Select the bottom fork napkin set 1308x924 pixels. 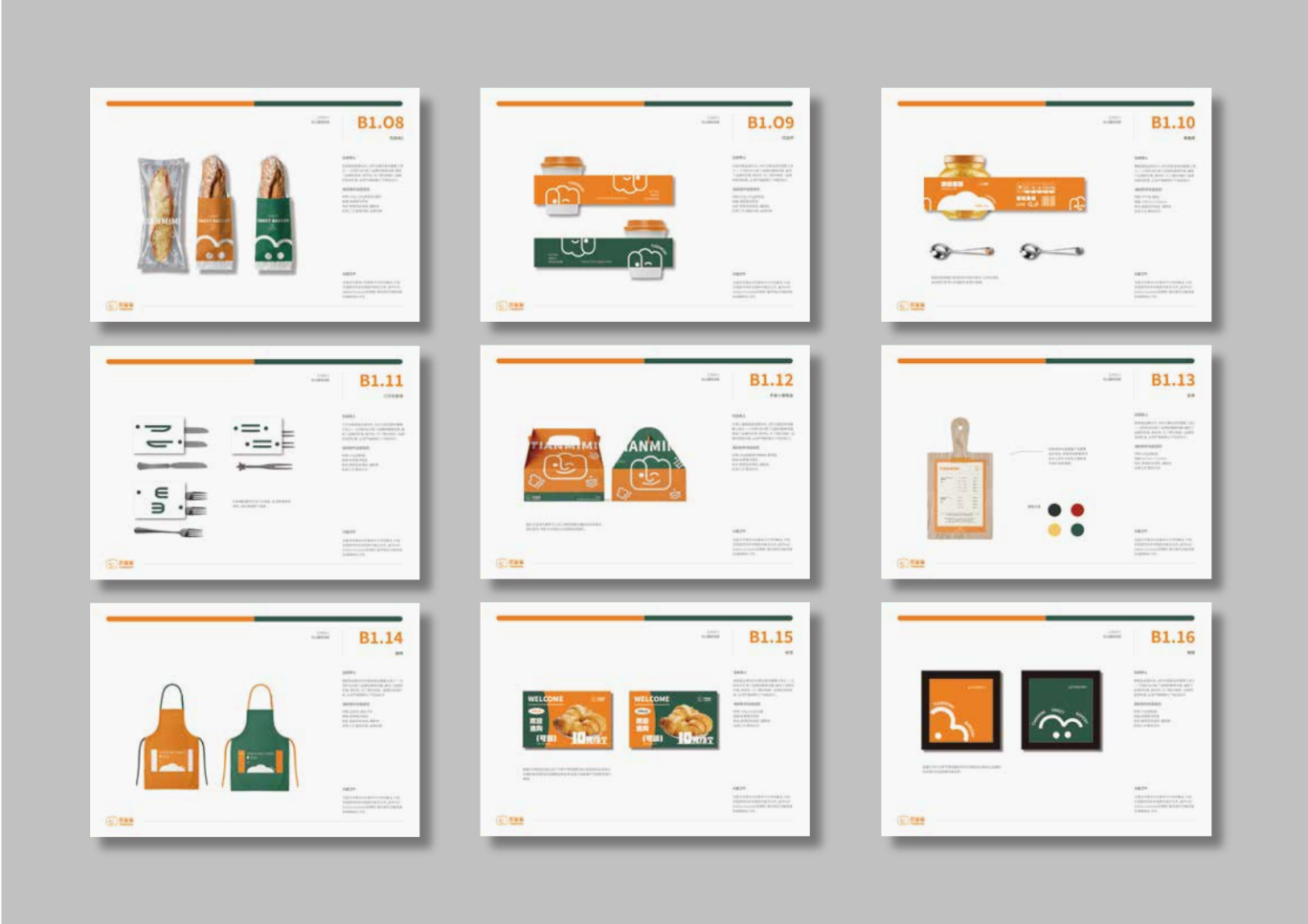pyautogui.click(x=169, y=509)
